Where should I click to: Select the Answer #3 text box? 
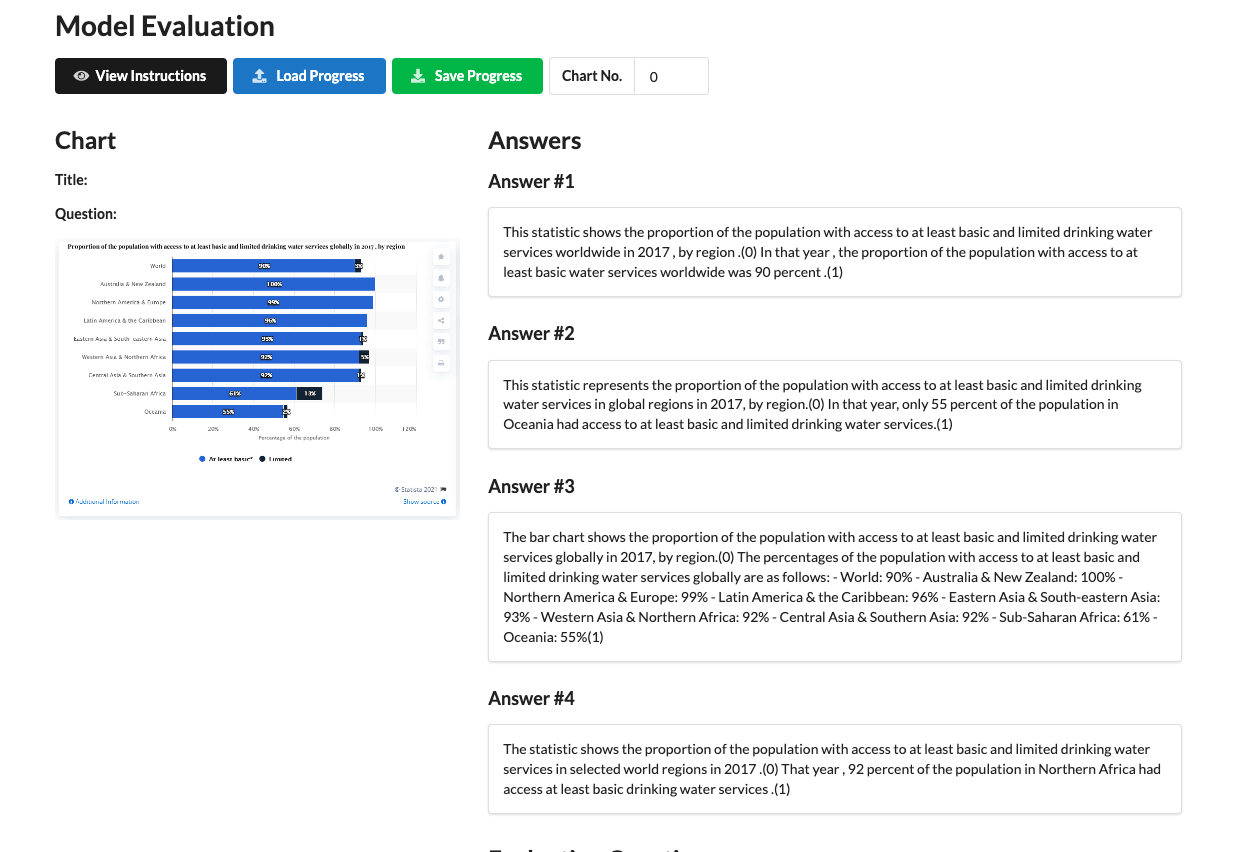(x=834, y=587)
